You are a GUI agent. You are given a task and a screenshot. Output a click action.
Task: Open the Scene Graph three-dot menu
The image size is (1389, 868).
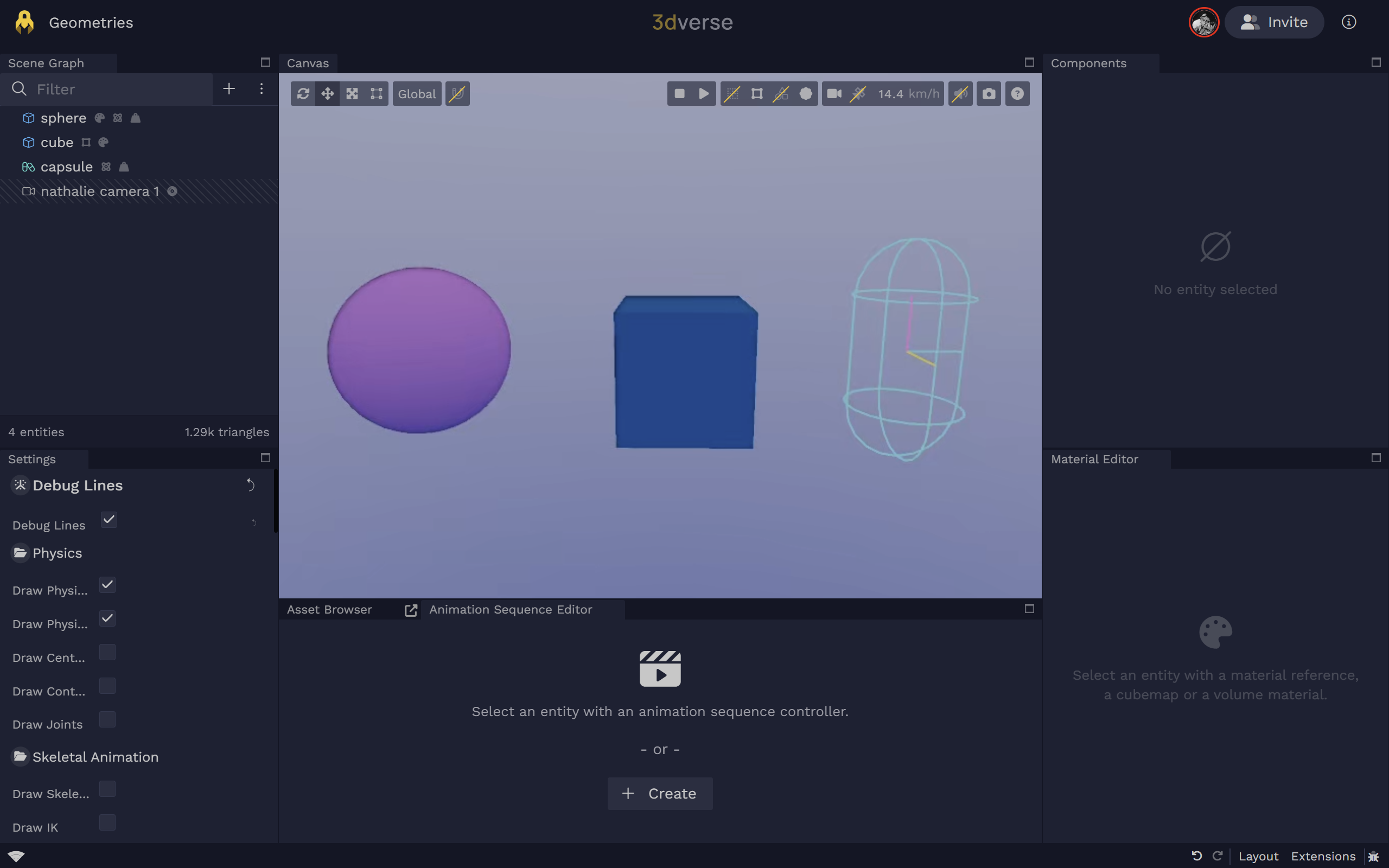[x=261, y=89]
